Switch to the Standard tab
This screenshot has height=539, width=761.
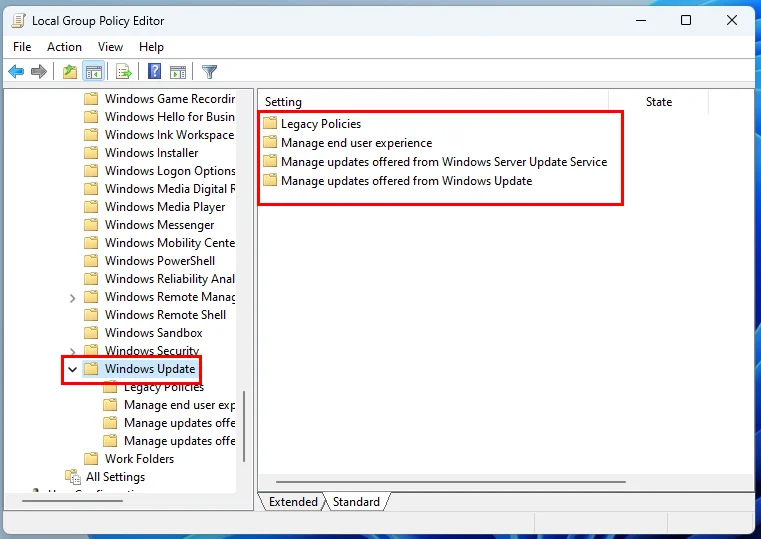(x=356, y=502)
